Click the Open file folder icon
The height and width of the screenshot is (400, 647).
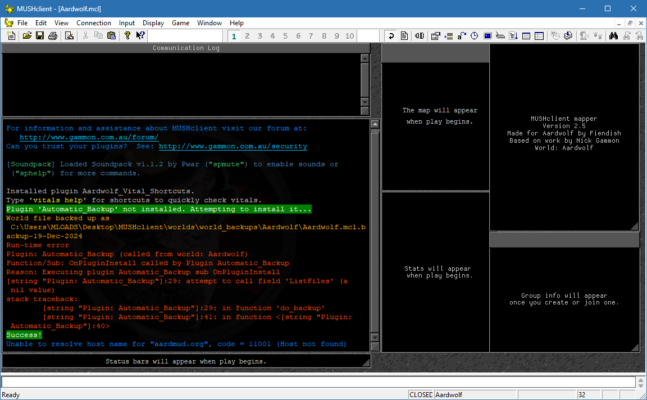(25, 36)
